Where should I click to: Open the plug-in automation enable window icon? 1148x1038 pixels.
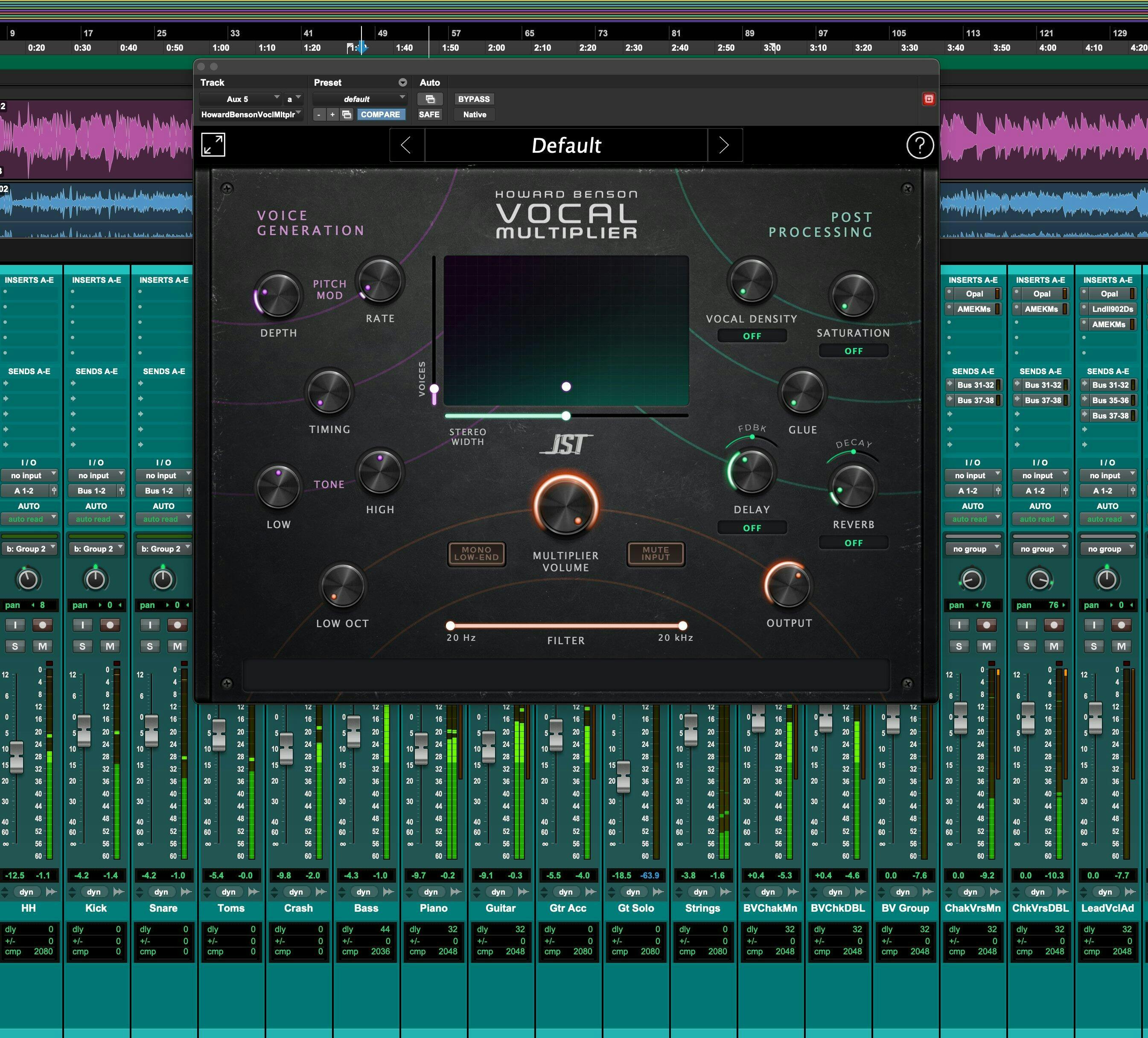tap(430, 99)
